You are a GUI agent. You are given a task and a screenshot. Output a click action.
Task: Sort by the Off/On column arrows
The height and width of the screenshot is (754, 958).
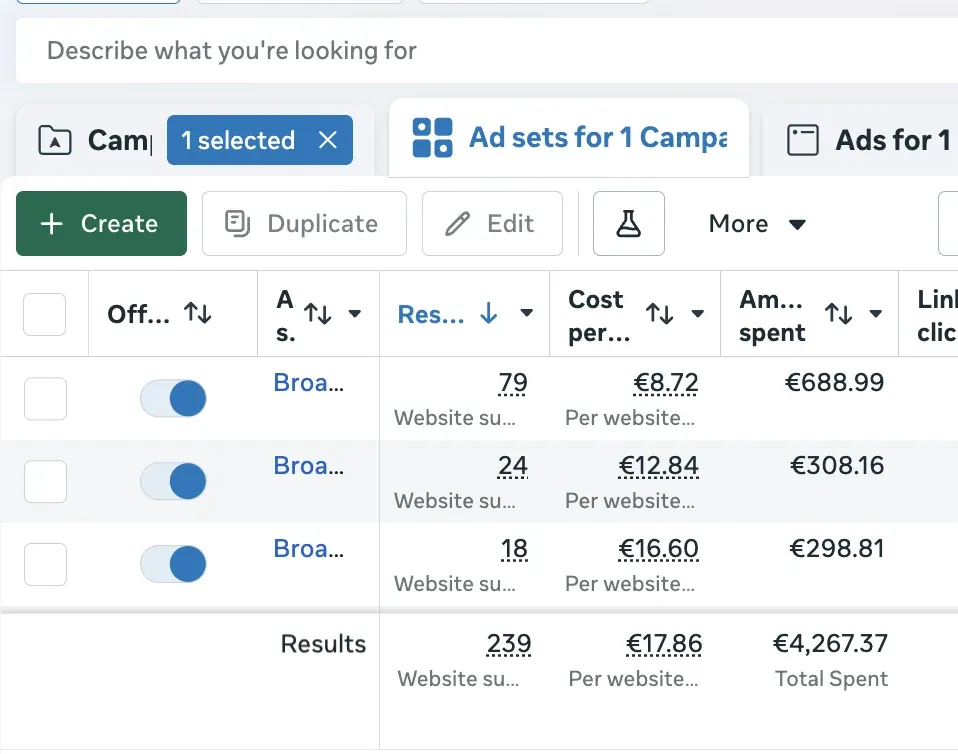(198, 313)
